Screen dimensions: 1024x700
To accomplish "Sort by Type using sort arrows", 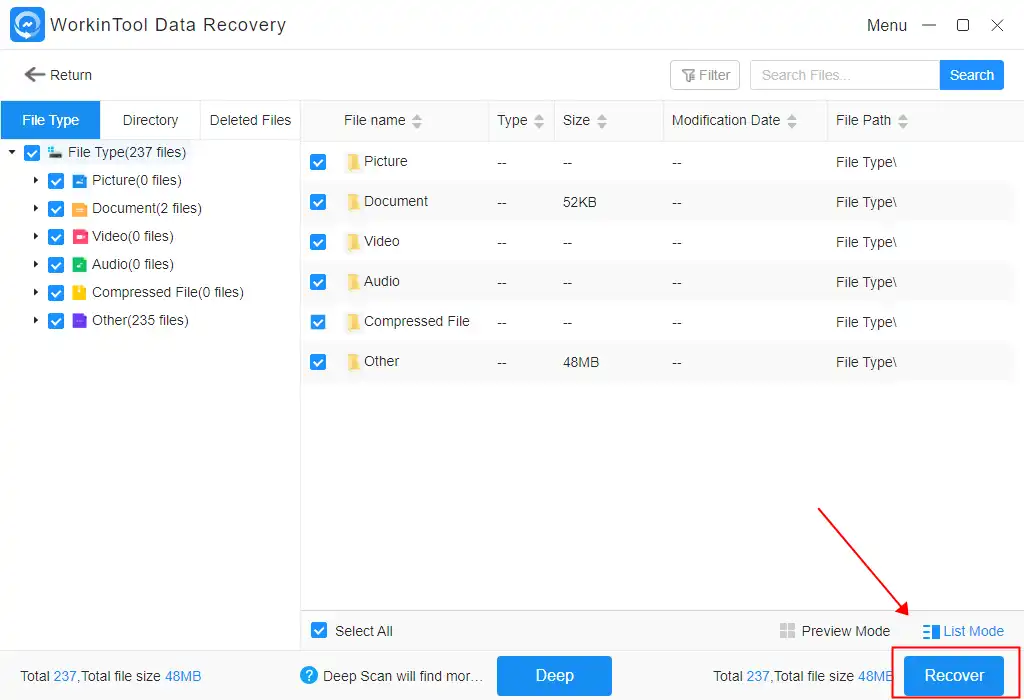I will click(x=539, y=121).
